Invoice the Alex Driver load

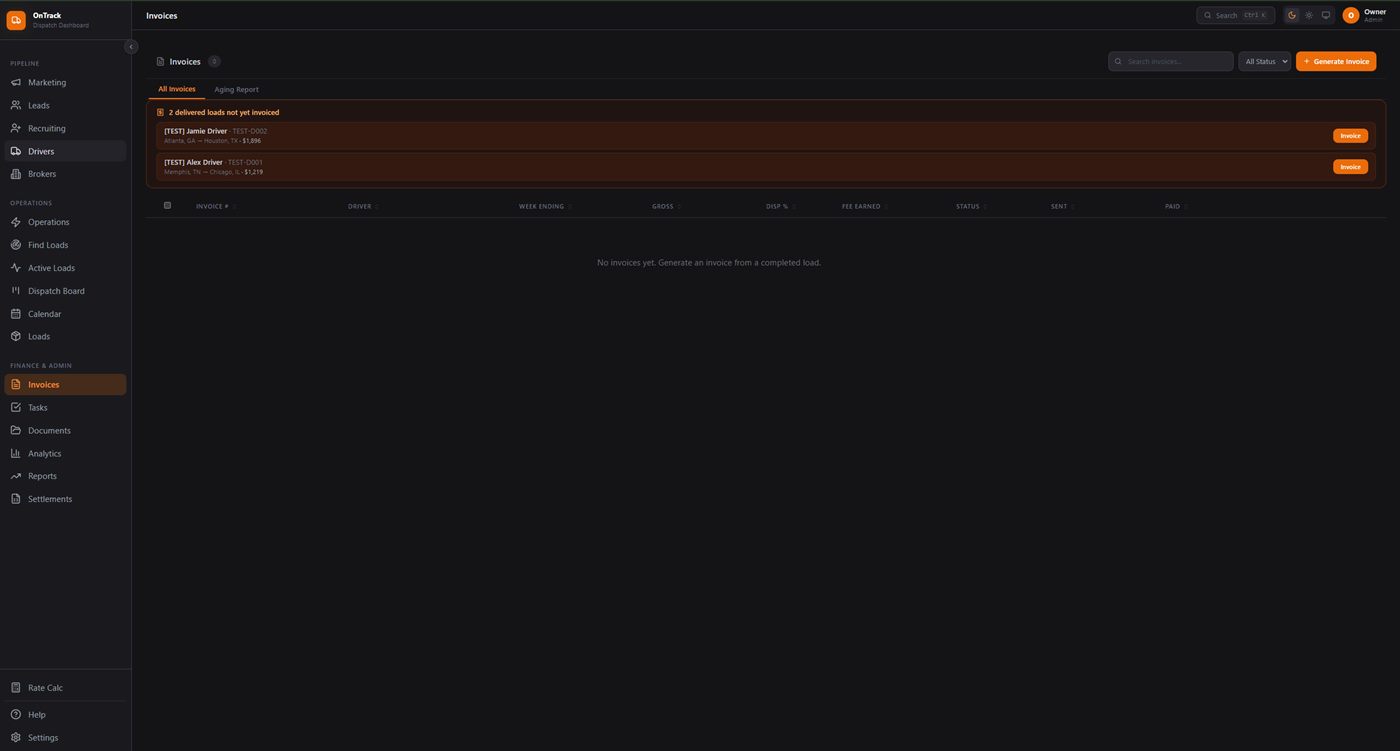[x=1350, y=166]
